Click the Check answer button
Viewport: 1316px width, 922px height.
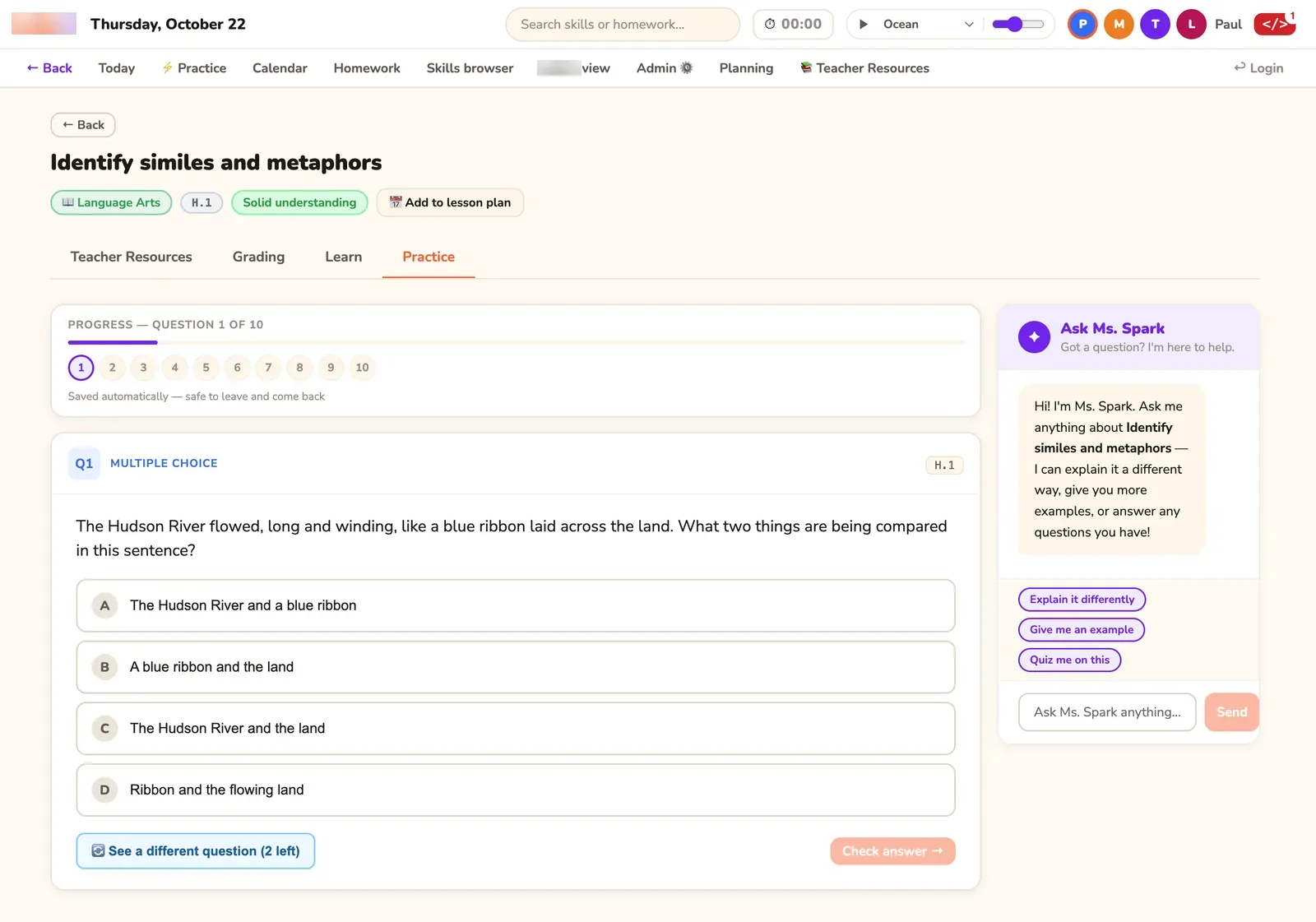pos(892,851)
